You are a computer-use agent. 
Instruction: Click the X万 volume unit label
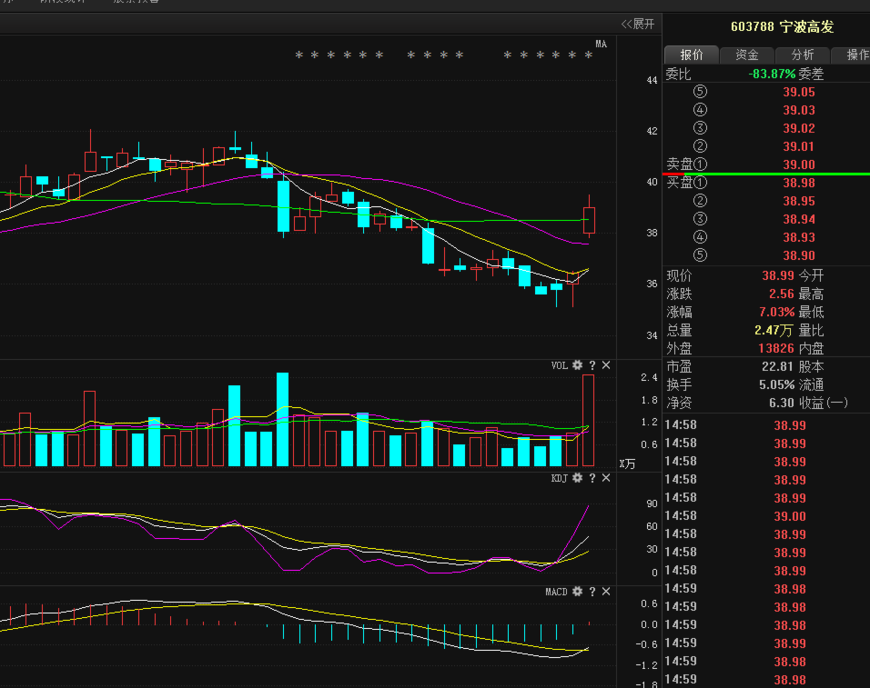pos(627,464)
